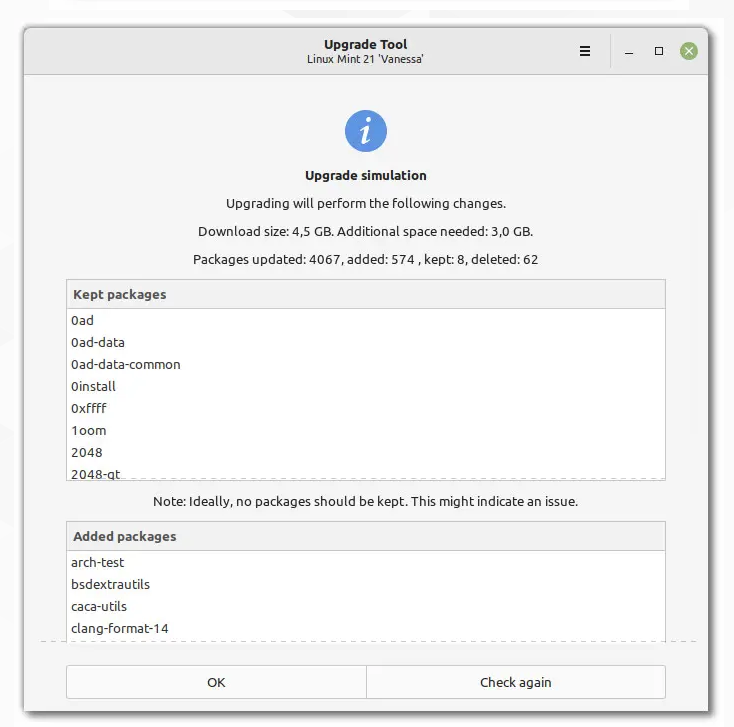The width and height of the screenshot is (734, 727).
Task: Open the hamburger menu in title bar
Action: pos(585,52)
